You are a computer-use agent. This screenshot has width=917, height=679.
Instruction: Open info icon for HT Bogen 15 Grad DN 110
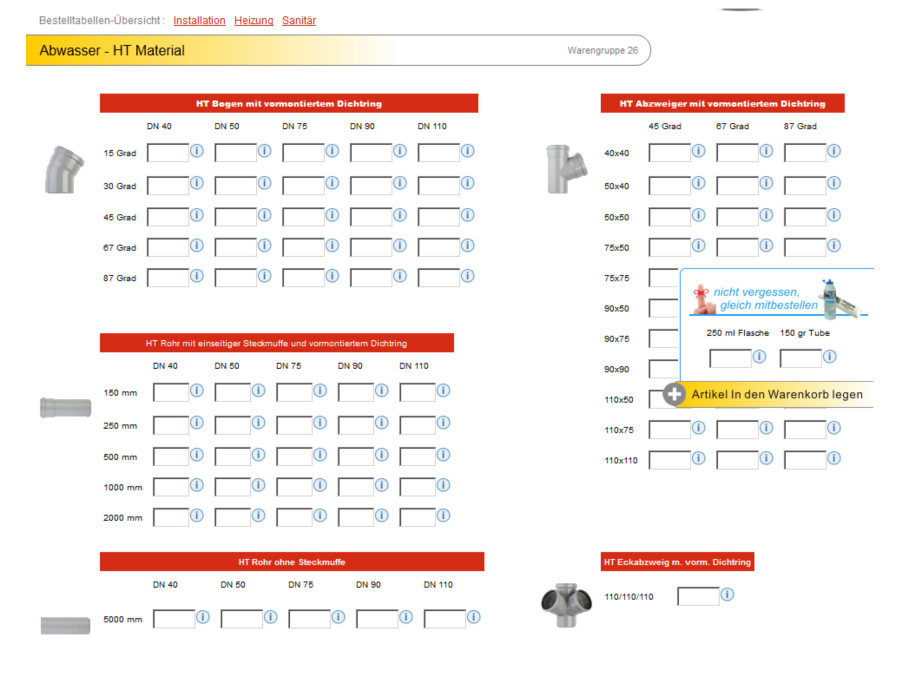(468, 151)
